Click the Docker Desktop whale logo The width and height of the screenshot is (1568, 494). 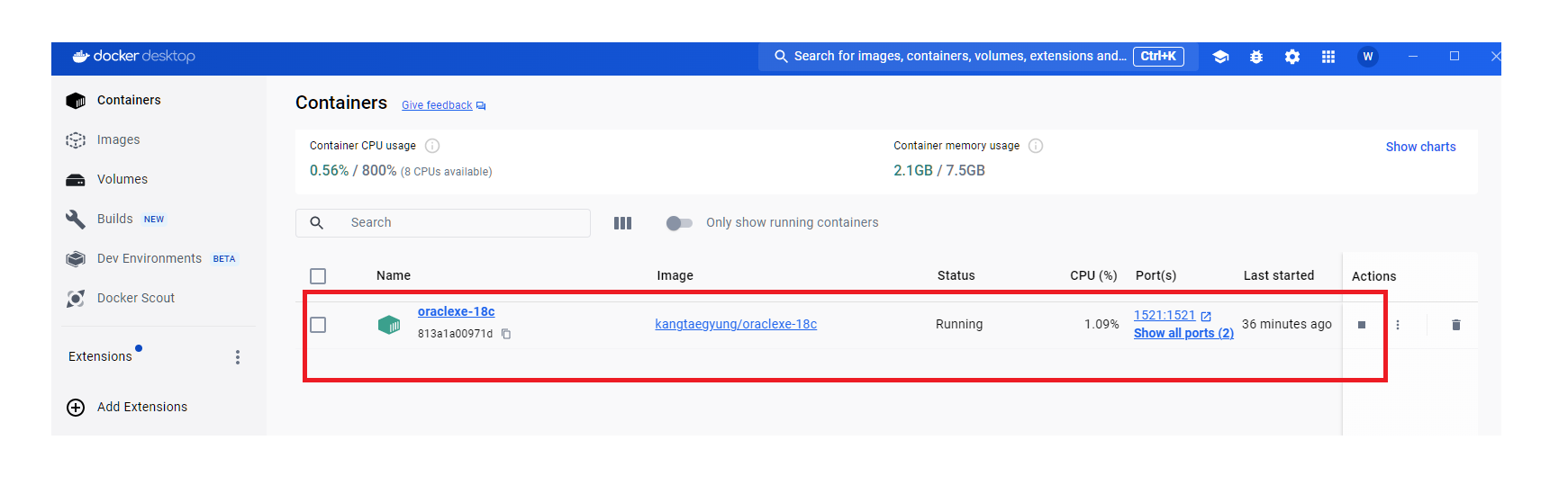(81, 56)
